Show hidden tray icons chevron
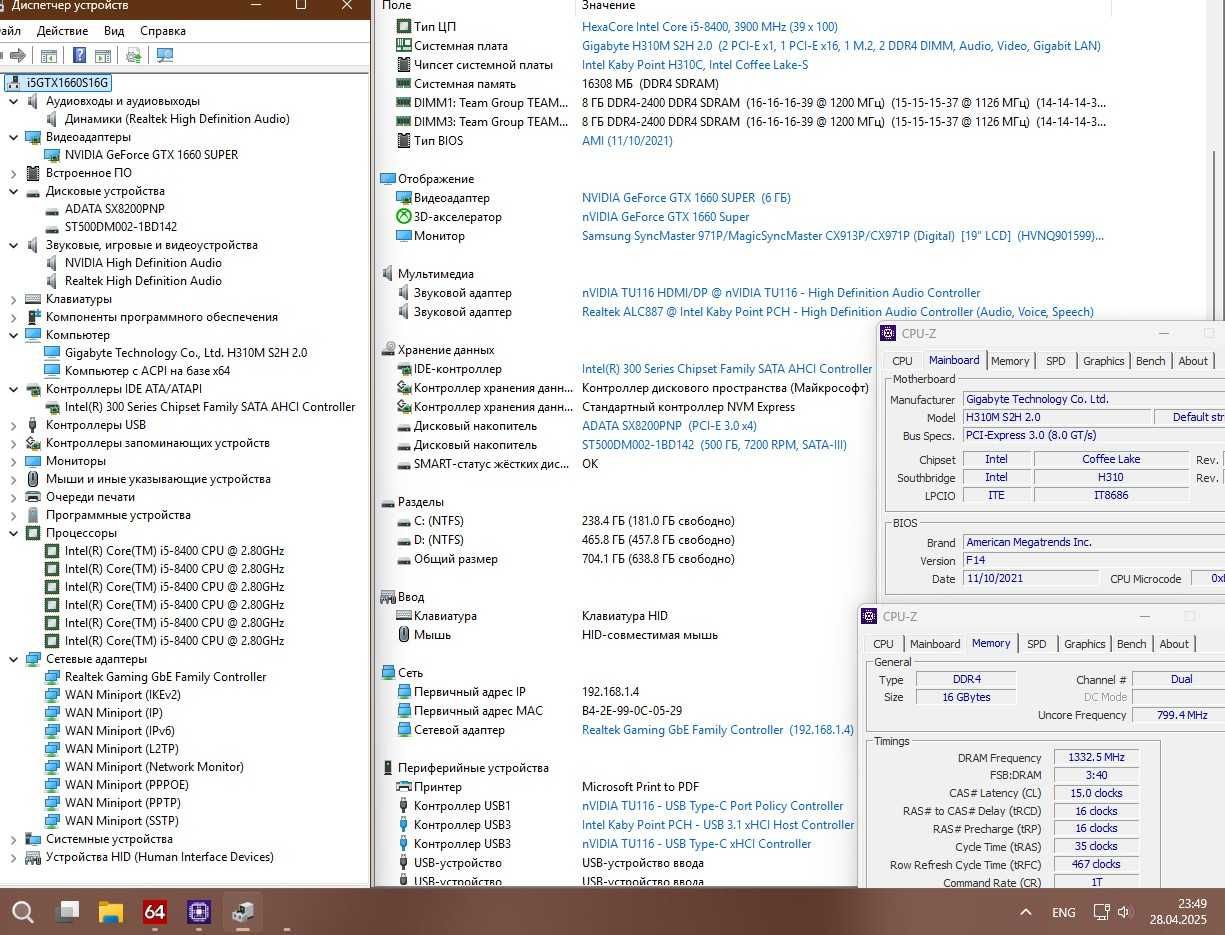The width and height of the screenshot is (1225, 935). coord(1025,912)
